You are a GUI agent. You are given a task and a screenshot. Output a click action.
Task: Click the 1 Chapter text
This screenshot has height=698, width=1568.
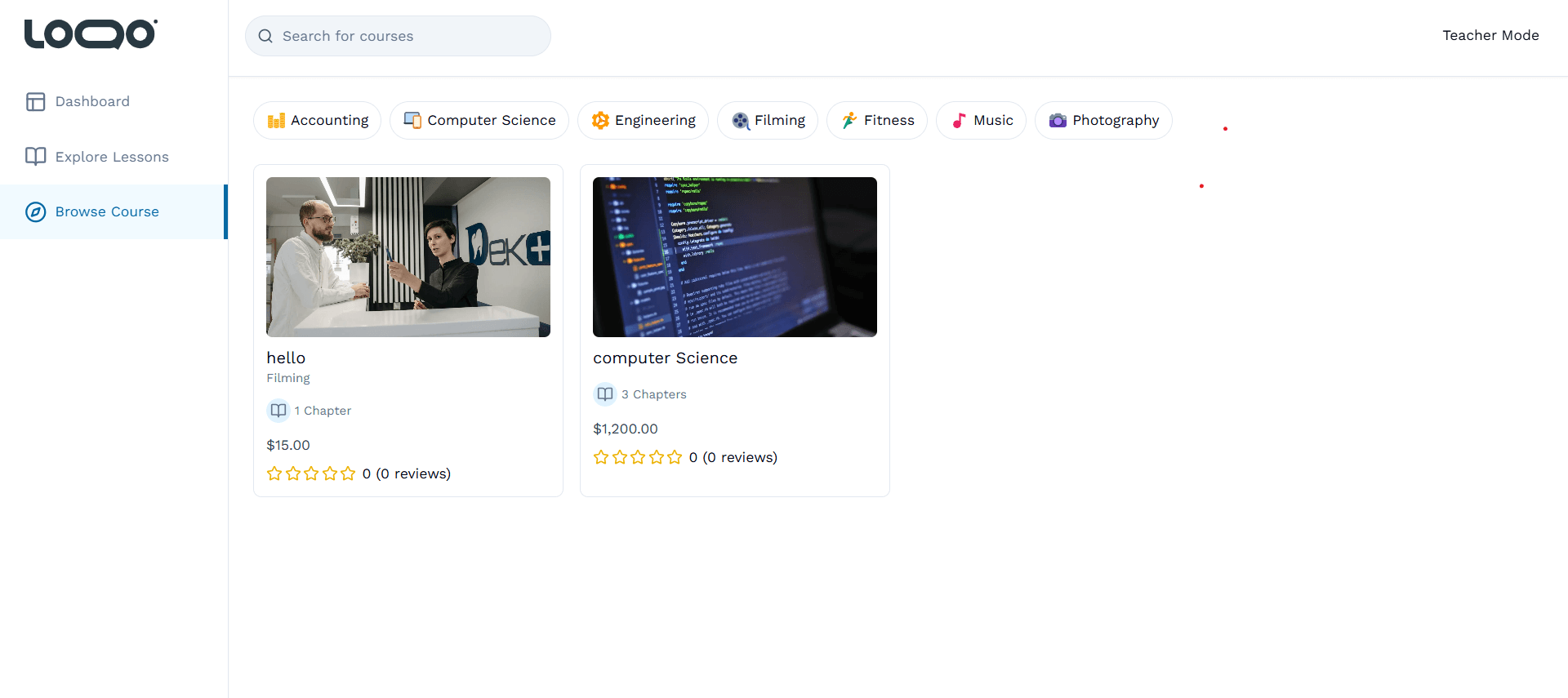pos(323,411)
